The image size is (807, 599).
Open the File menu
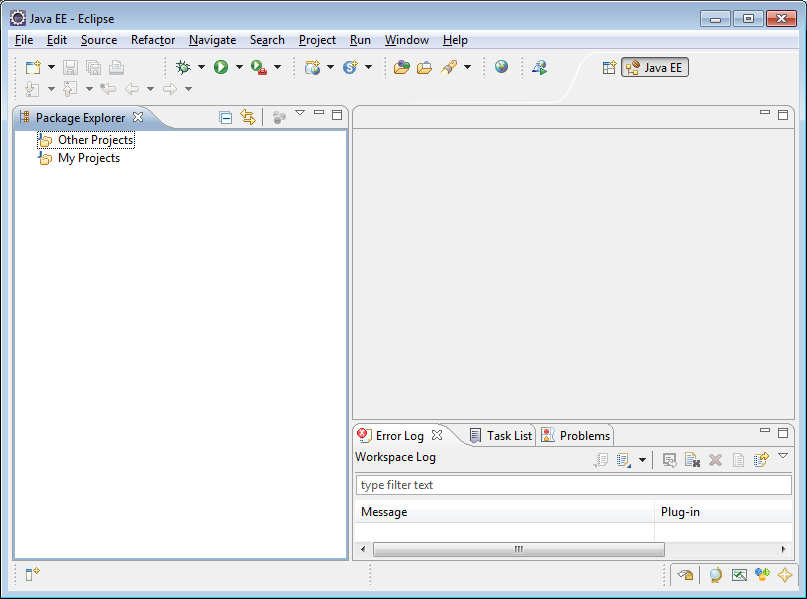coord(24,40)
